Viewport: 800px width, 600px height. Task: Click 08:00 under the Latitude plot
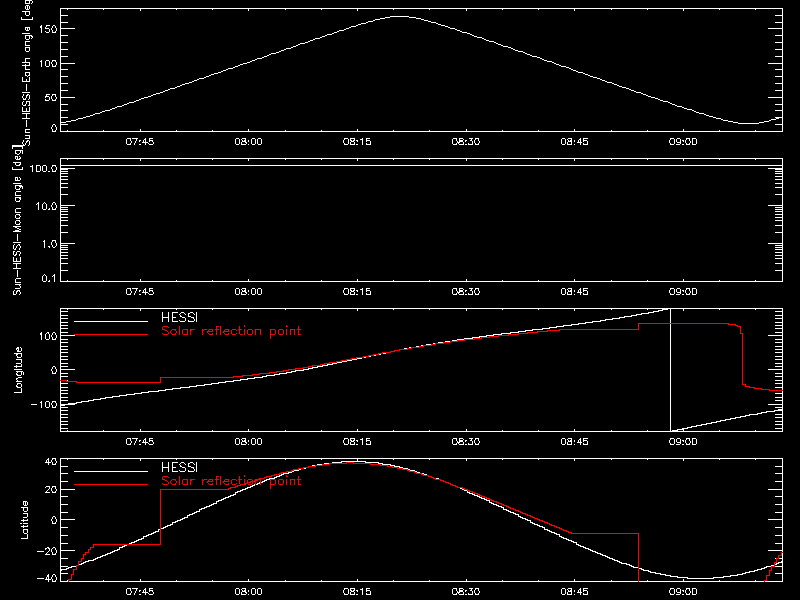(248, 592)
